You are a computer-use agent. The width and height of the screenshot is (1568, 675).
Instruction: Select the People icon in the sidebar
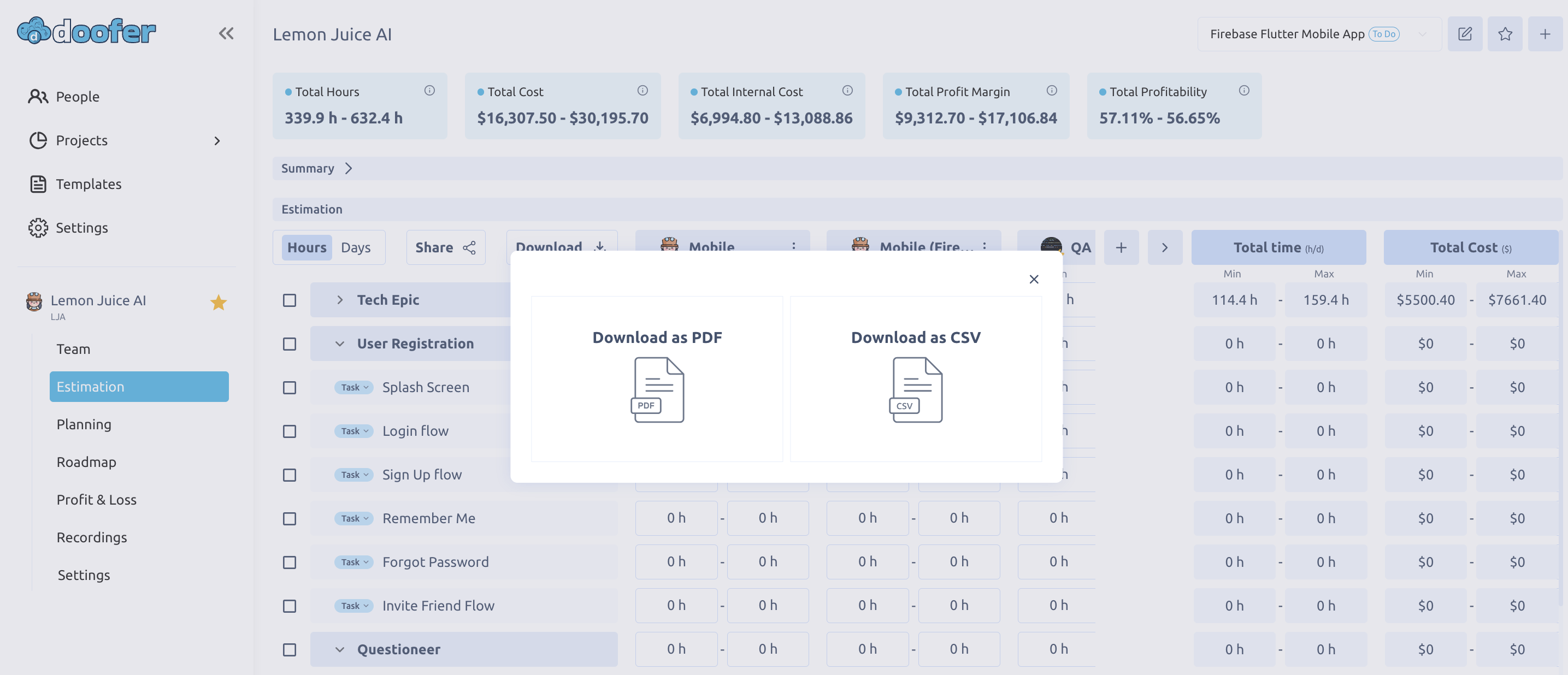point(38,96)
